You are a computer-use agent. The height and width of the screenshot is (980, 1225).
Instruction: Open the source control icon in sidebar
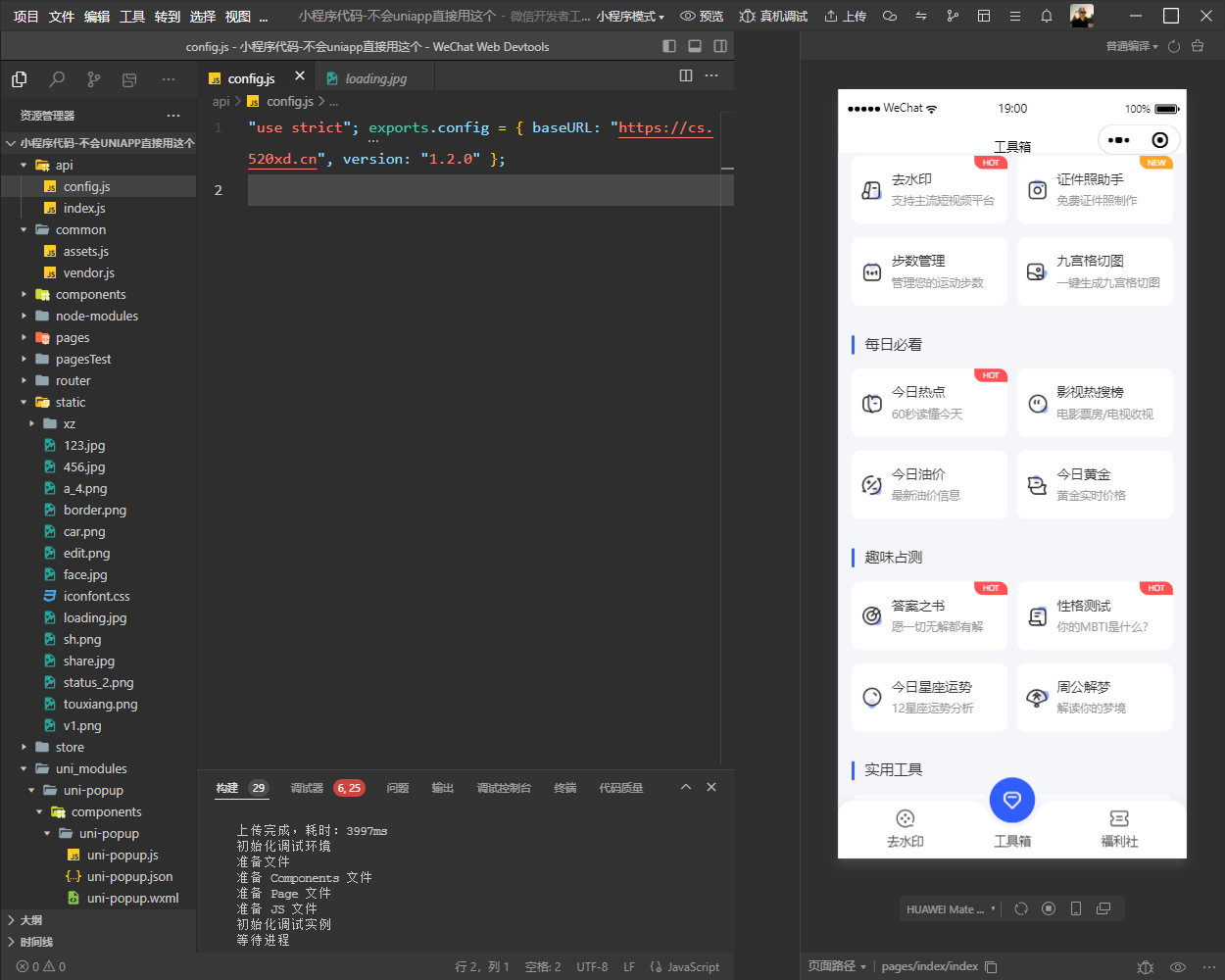pyautogui.click(x=93, y=79)
